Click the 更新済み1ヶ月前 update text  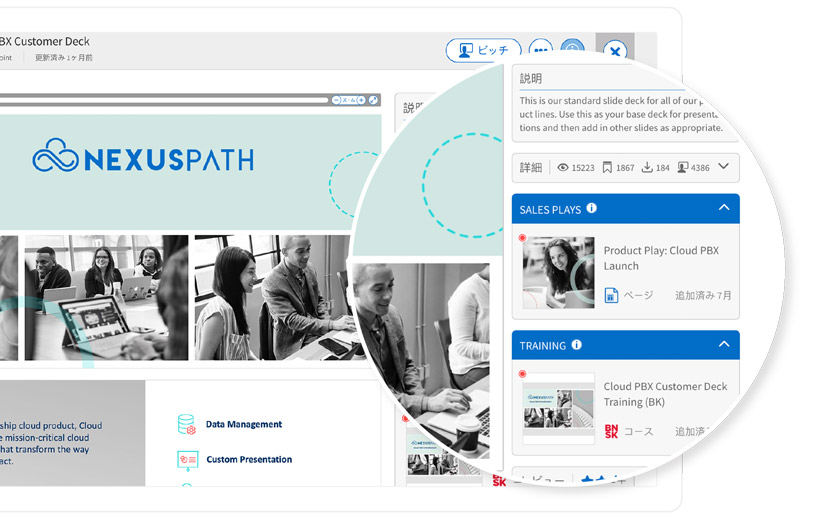click(x=63, y=58)
